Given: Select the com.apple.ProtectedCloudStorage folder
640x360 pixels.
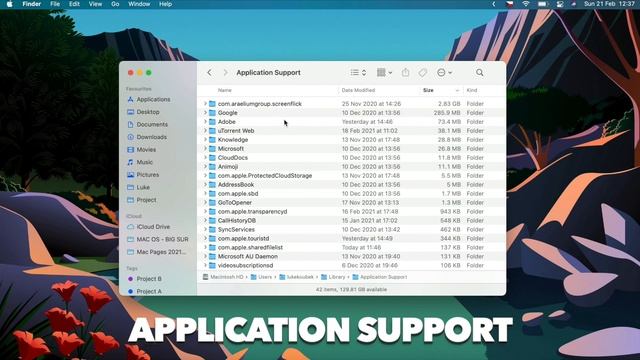Looking at the screenshot, I should [351, 176].
